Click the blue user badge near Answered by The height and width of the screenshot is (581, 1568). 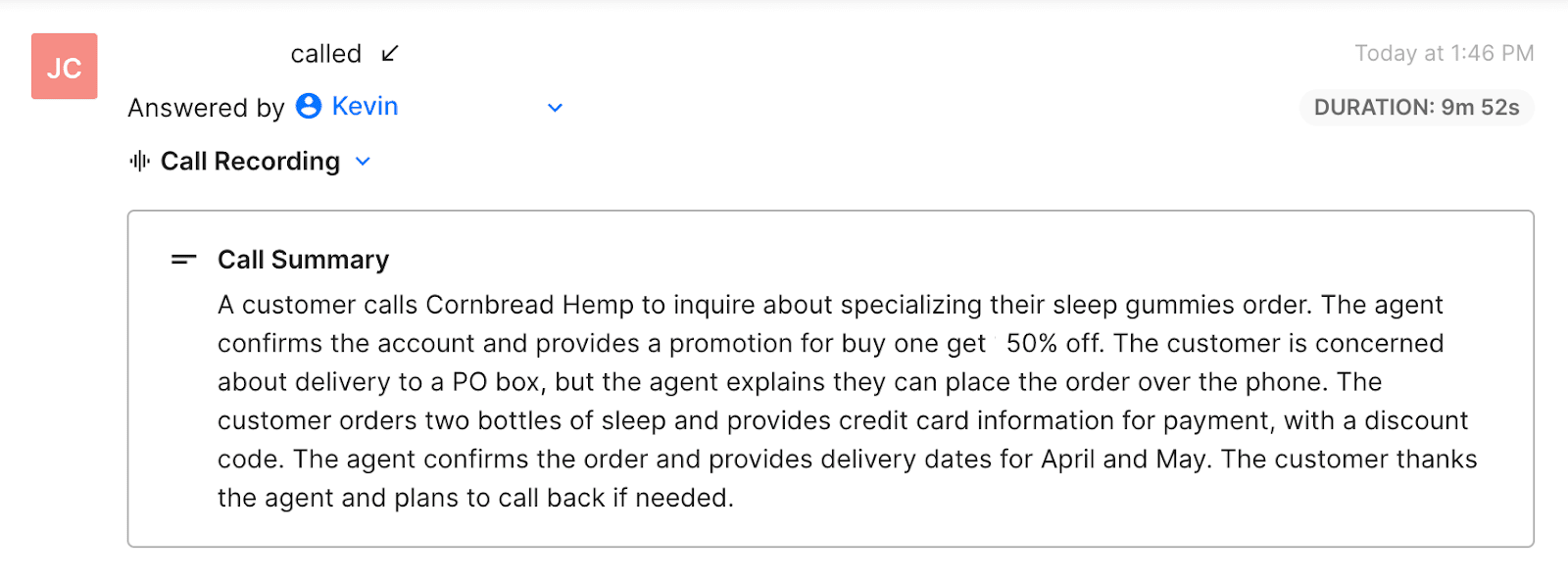[x=307, y=106]
